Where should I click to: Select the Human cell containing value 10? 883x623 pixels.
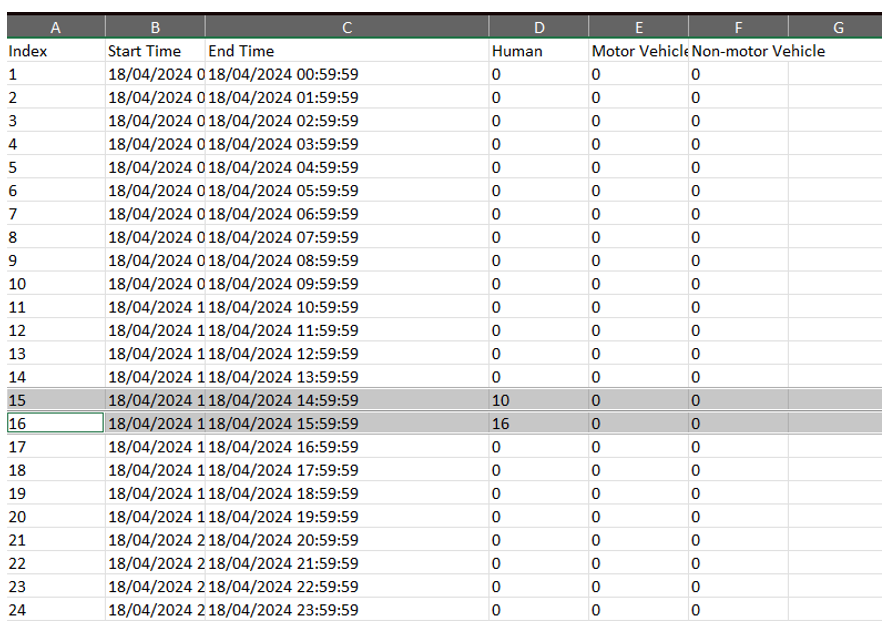pos(538,400)
